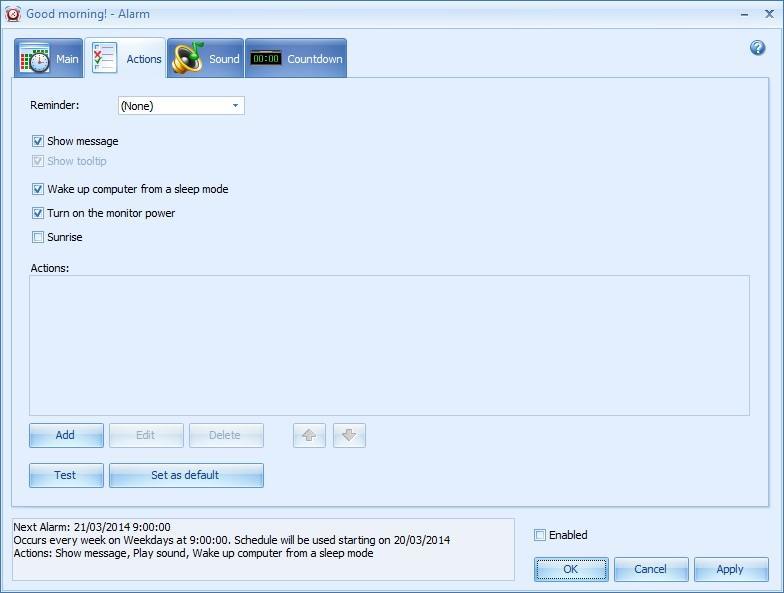Click the 'Occurs every week on Weekdays' line
This screenshot has width=784, height=593.
coord(232,540)
